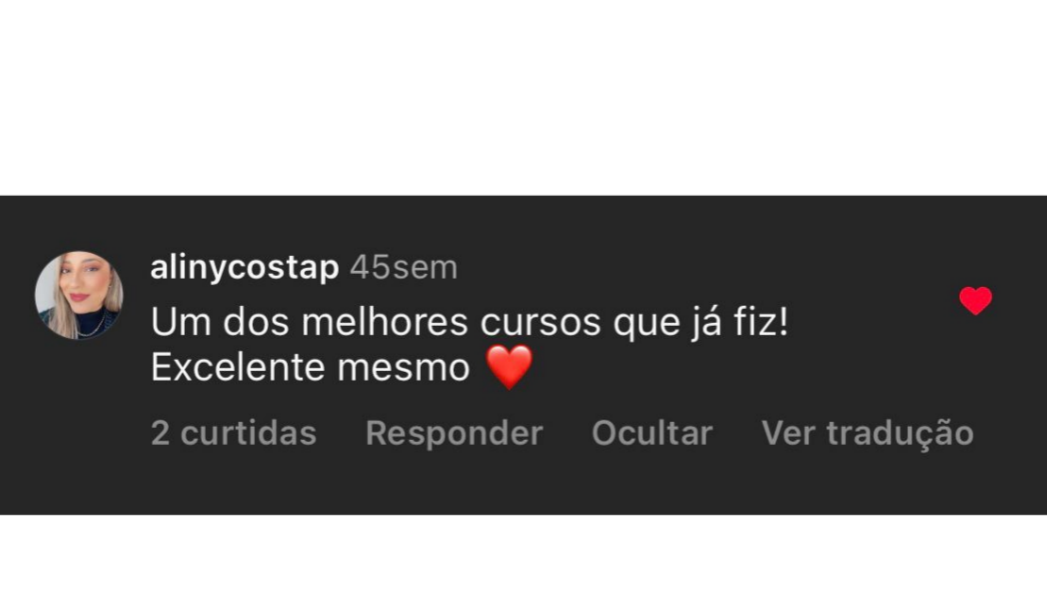Click the 45sem timestamp
Viewport: 1047px width, 607px height.
point(404,268)
